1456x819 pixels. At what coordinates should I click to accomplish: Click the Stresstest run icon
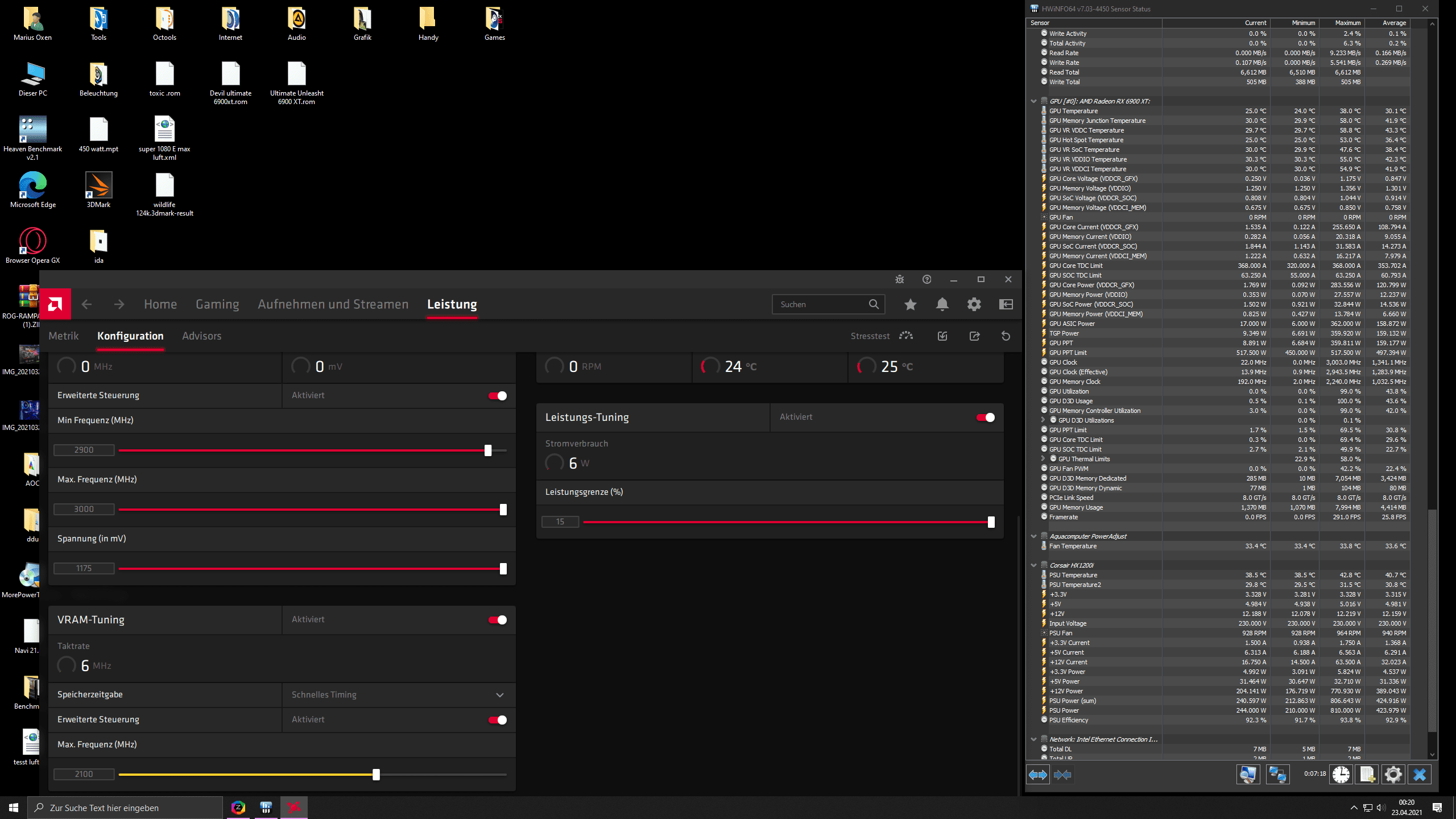906,336
